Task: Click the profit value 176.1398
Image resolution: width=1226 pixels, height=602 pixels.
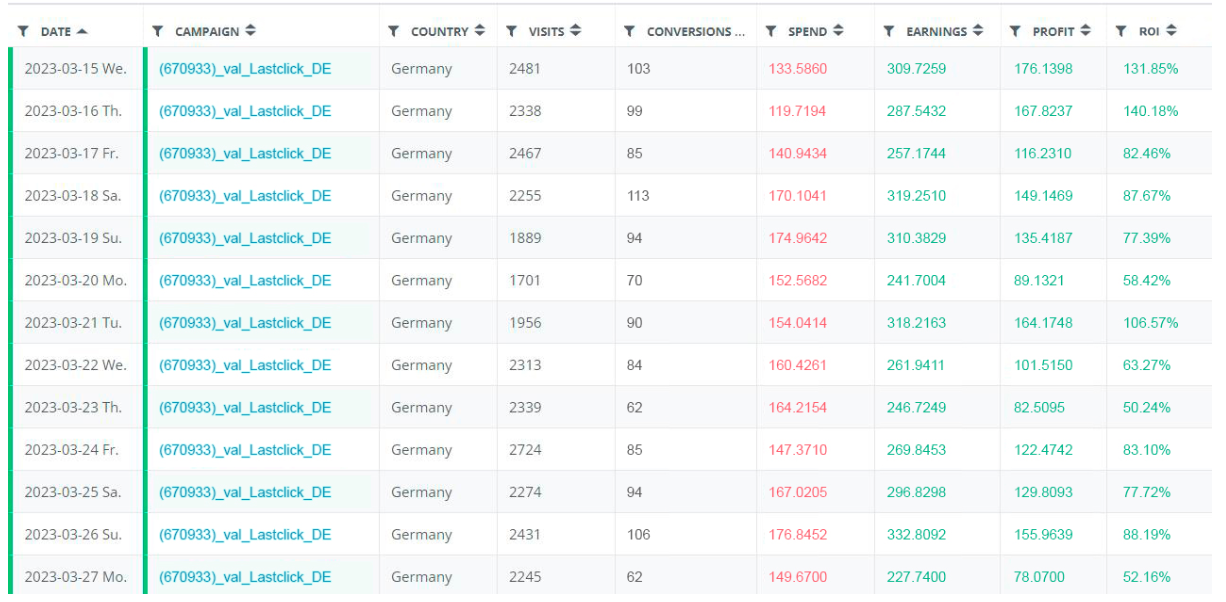Action: (1043, 69)
